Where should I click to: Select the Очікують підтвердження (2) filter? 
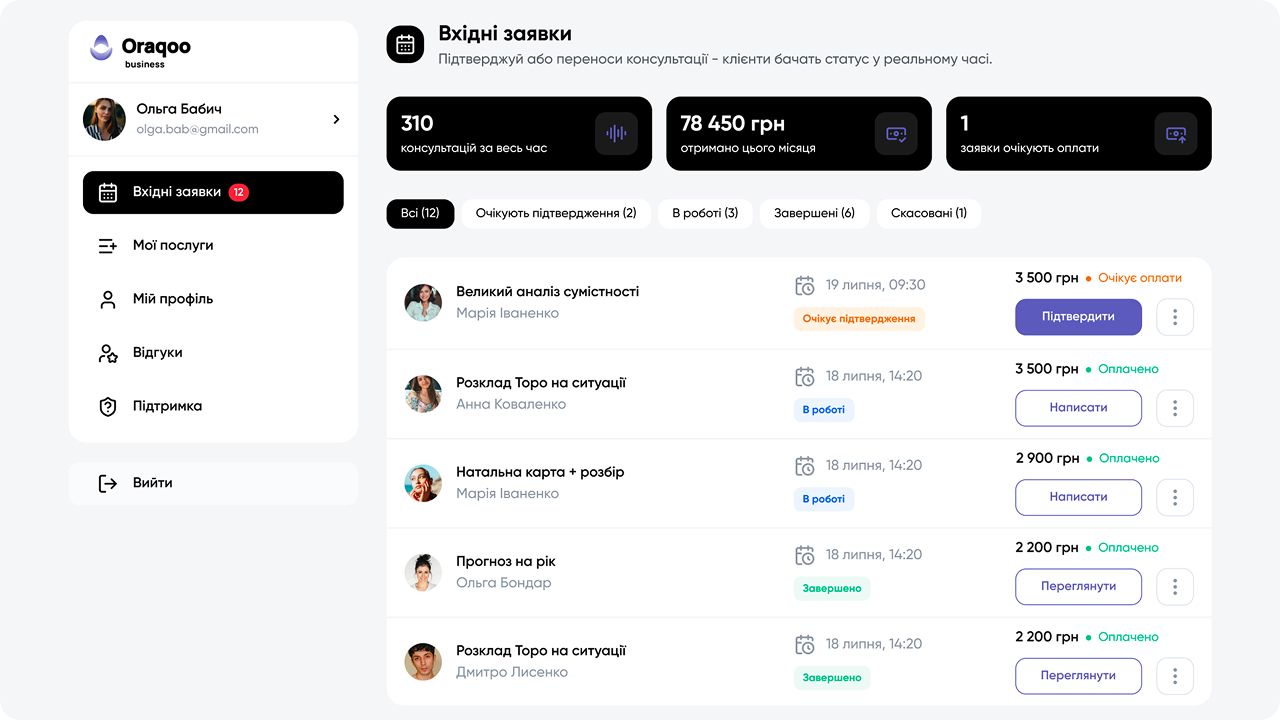coord(556,213)
